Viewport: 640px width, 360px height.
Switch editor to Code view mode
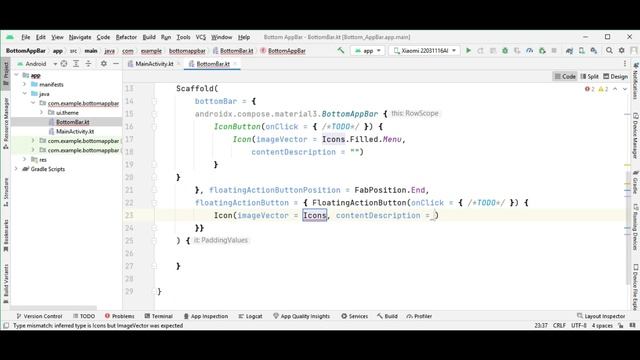click(x=565, y=76)
